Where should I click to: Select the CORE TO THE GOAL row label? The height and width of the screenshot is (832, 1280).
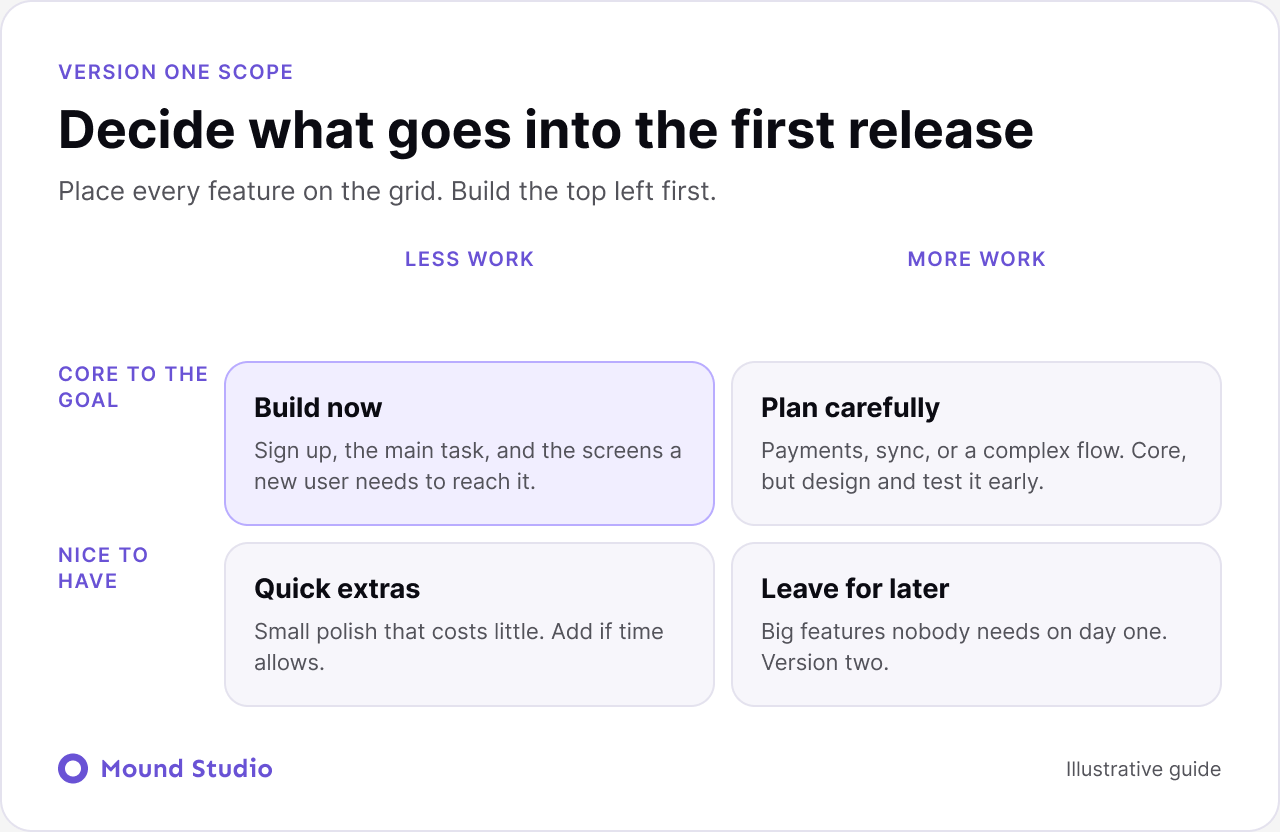(x=133, y=387)
